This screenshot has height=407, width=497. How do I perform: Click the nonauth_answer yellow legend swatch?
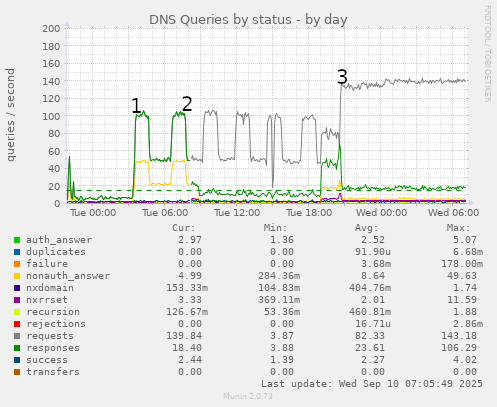coord(17,276)
